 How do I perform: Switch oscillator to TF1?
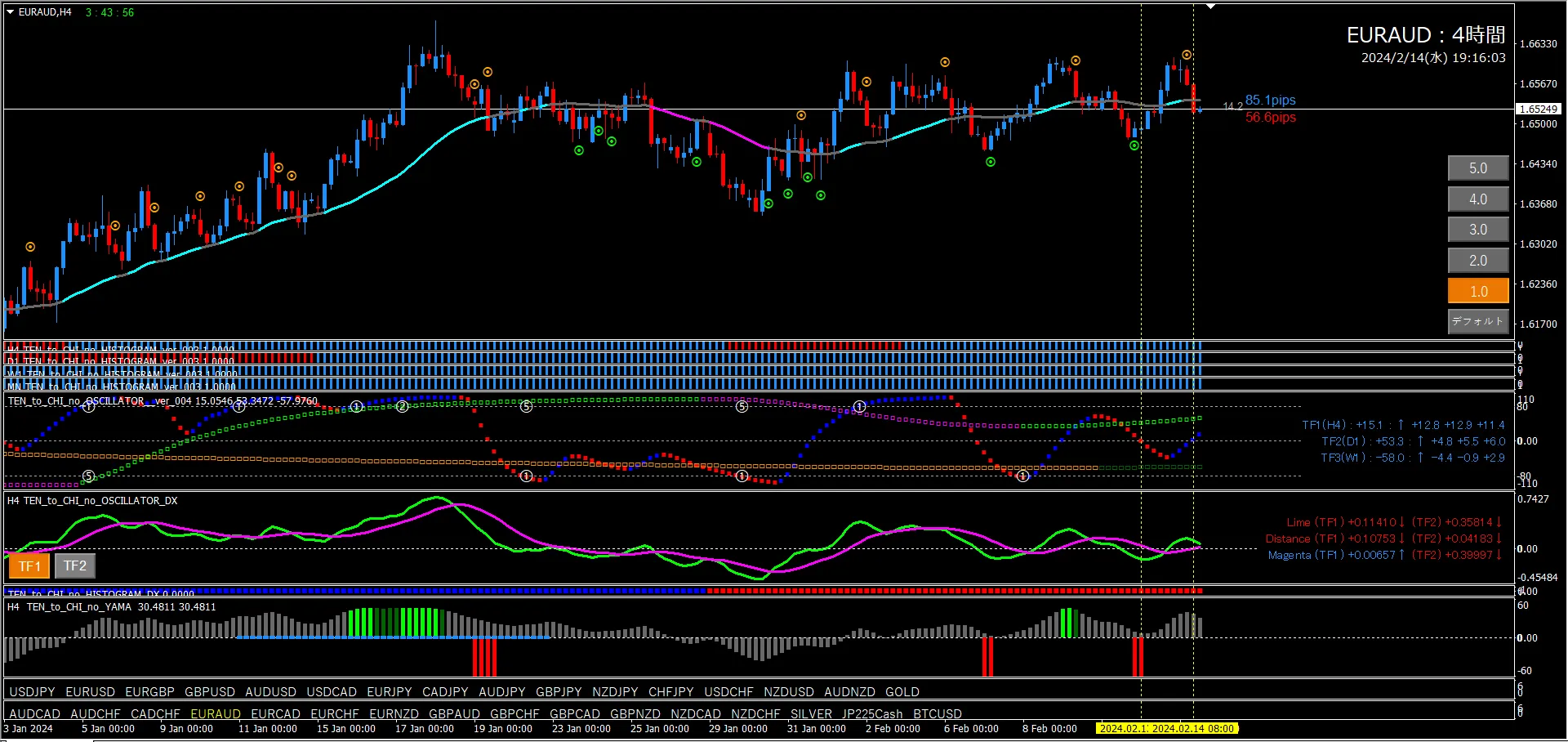29,565
